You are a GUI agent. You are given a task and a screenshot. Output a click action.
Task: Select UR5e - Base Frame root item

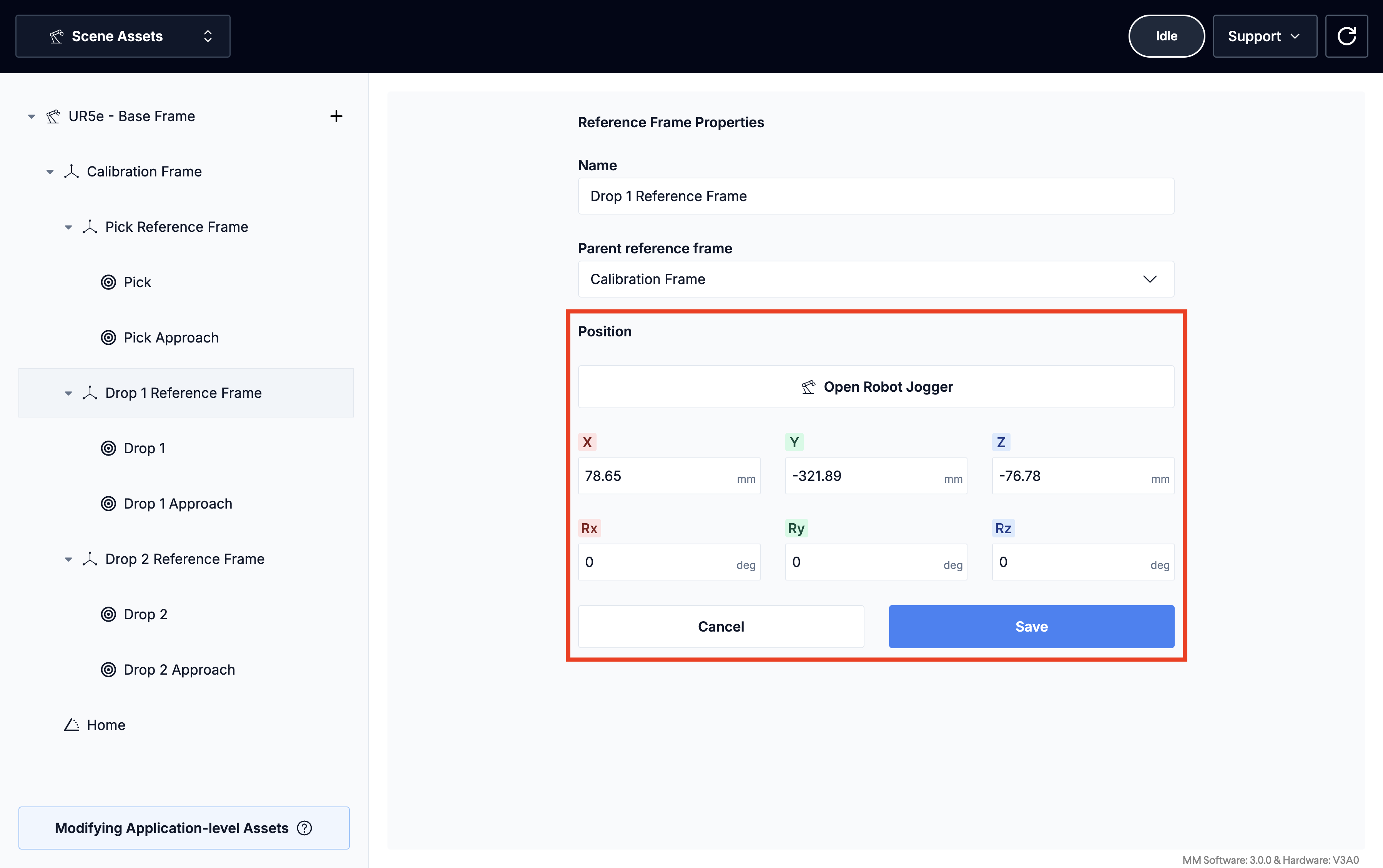pyautogui.click(x=131, y=116)
